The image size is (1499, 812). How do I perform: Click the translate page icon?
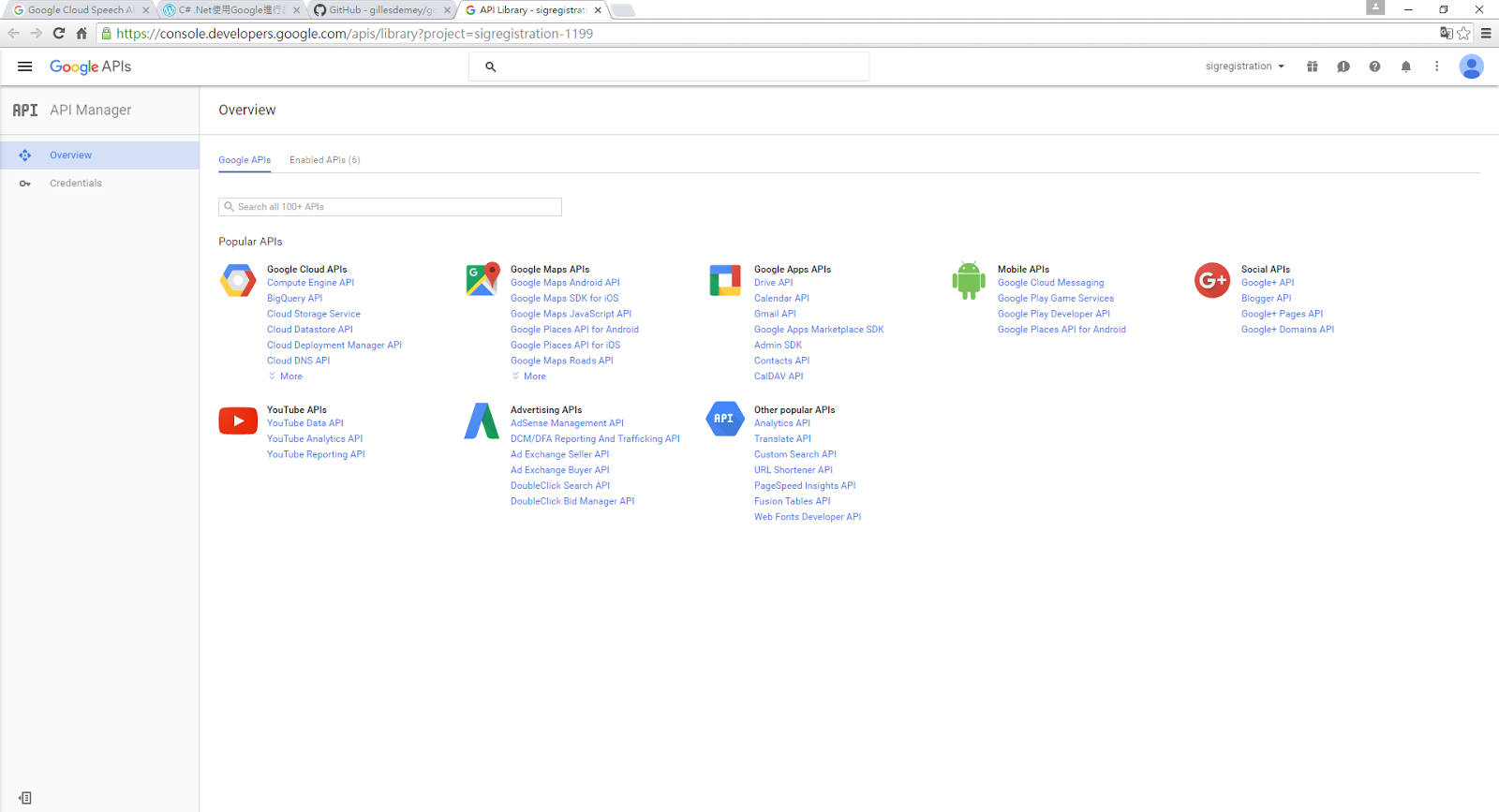tap(1447, 34)
